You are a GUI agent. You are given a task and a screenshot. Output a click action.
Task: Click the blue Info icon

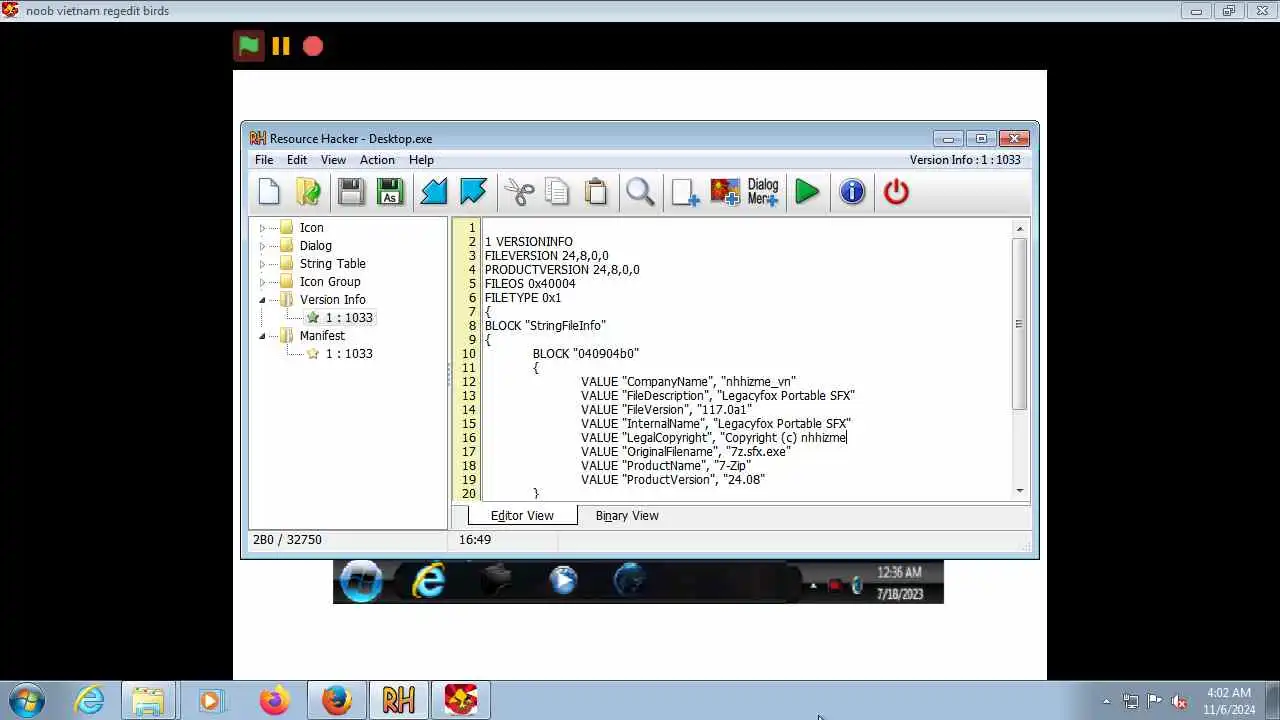[x=852, y=192]
